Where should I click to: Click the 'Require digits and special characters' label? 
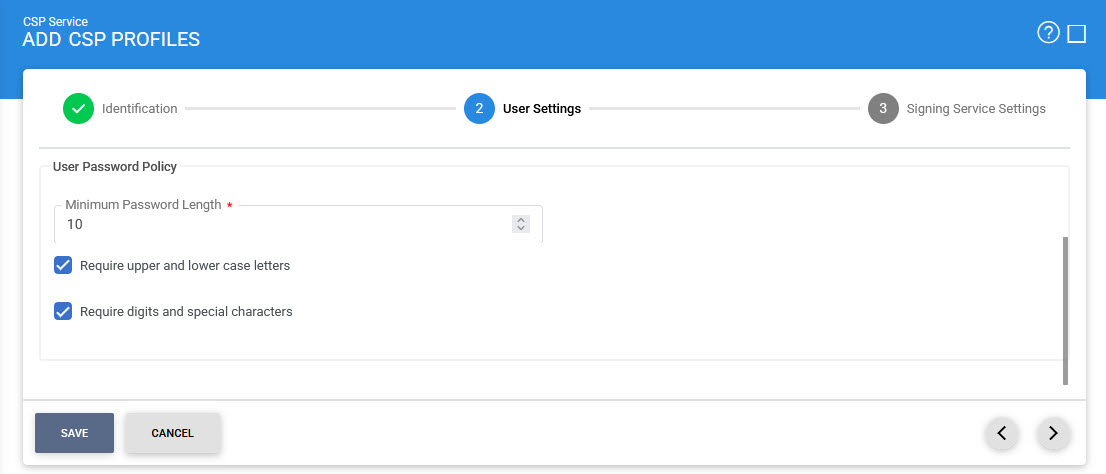(186, 312)
